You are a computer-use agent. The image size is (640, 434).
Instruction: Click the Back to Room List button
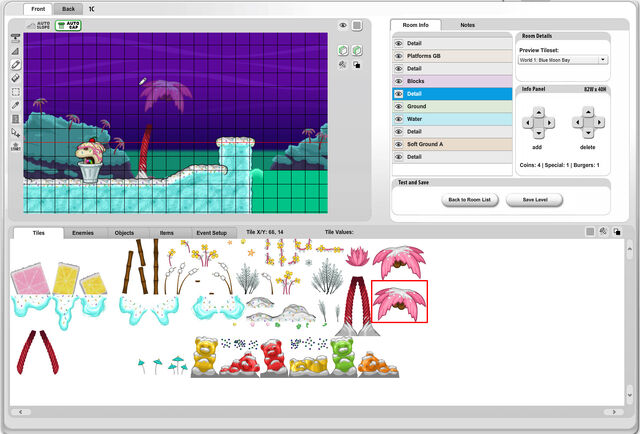click(470, 200)
